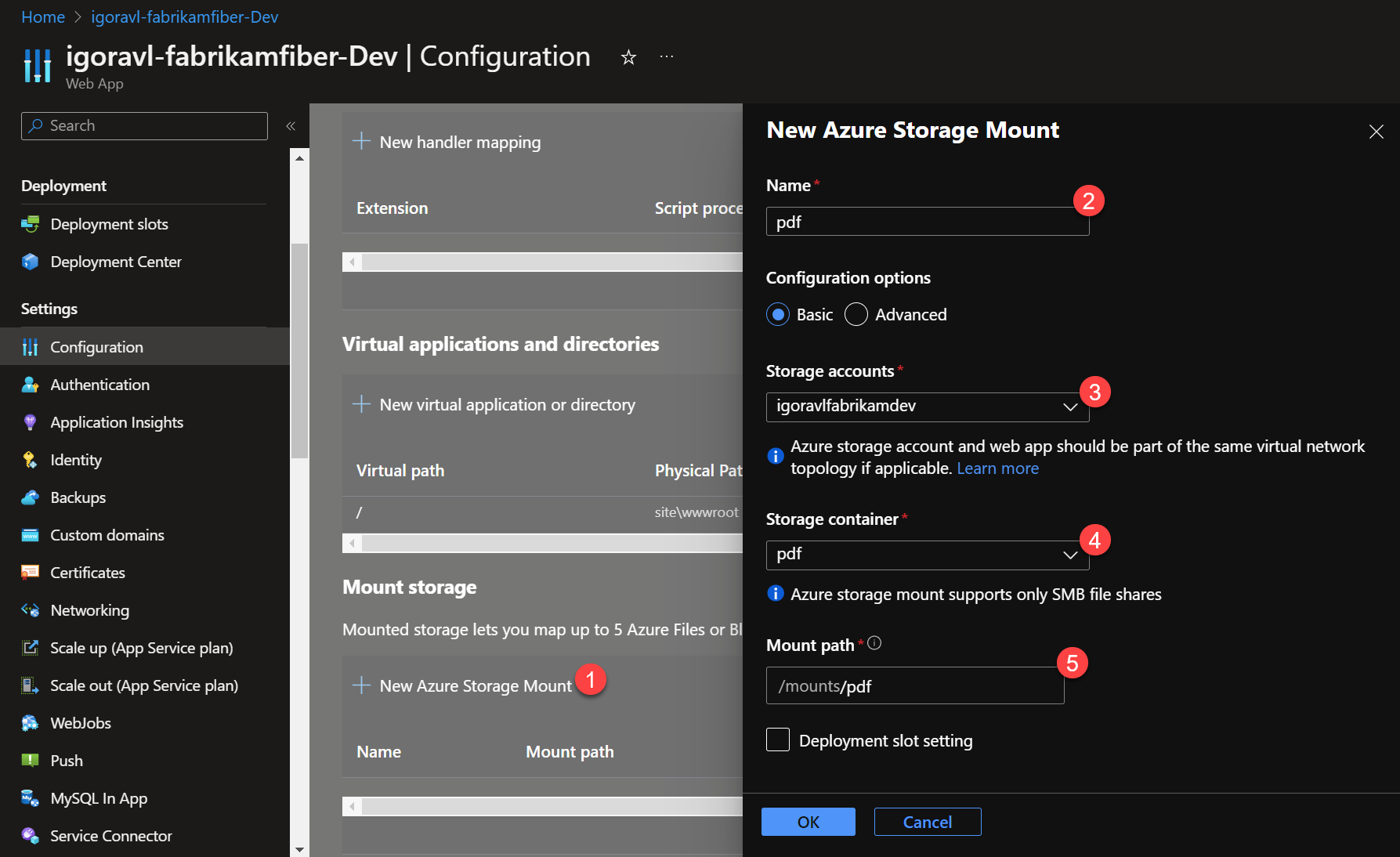
Task: Click plus icon for New virtual application
Action: [361, 403]
